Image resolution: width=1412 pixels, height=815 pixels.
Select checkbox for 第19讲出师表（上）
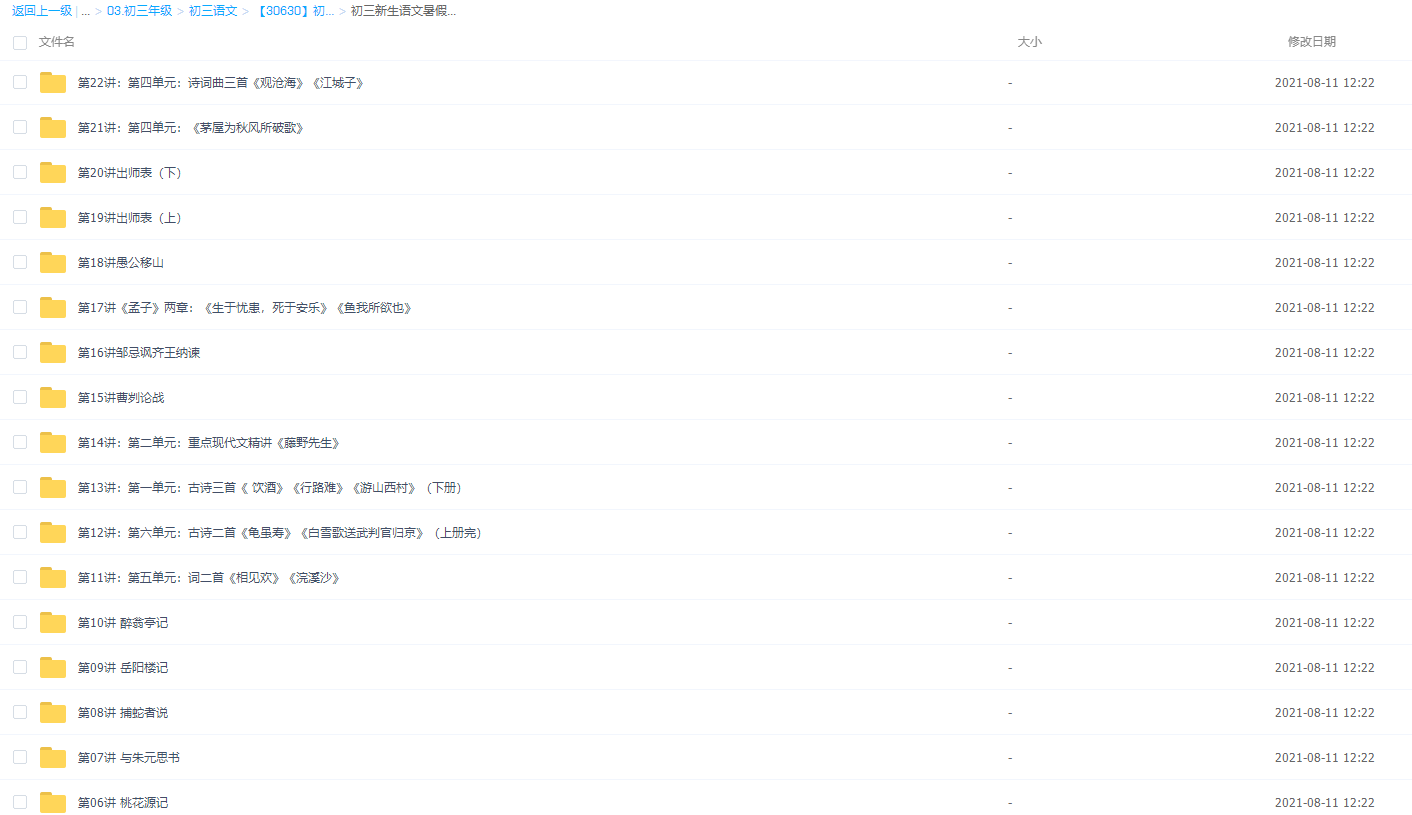[20, 217]
